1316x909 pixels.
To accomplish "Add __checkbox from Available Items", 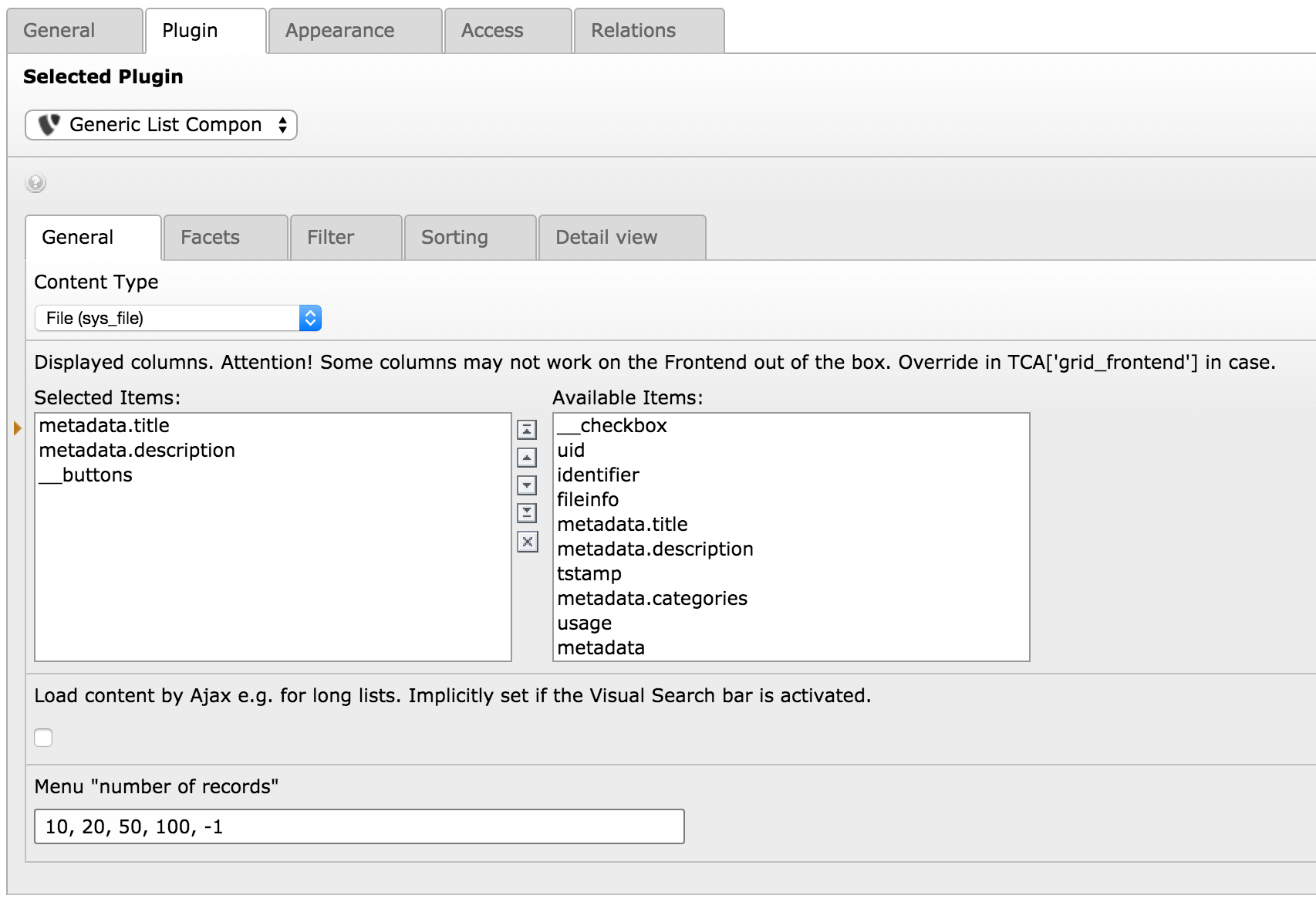I will pos(612,426).
